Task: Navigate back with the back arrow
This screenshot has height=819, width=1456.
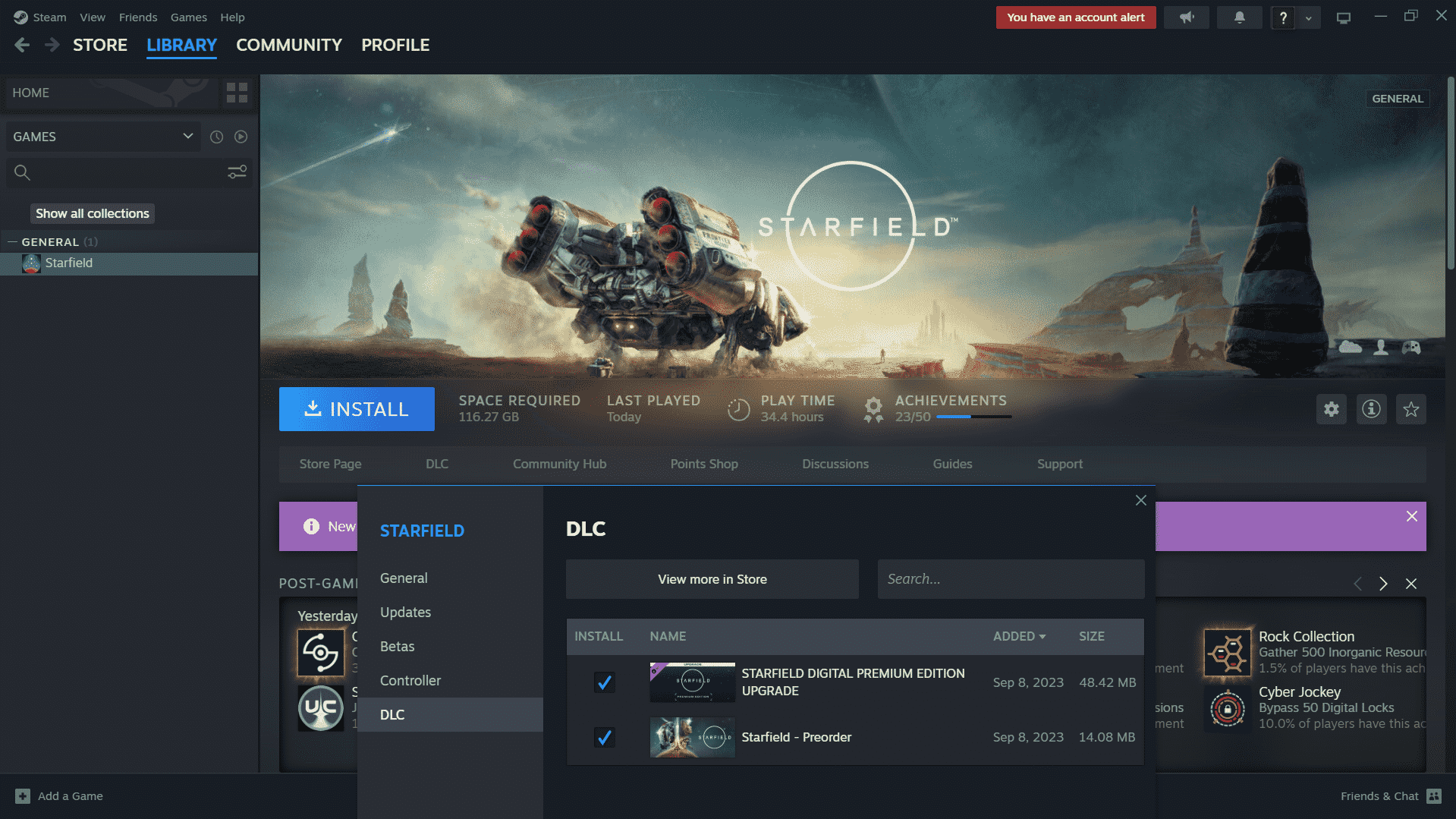Action: click(x=22, y=45)
